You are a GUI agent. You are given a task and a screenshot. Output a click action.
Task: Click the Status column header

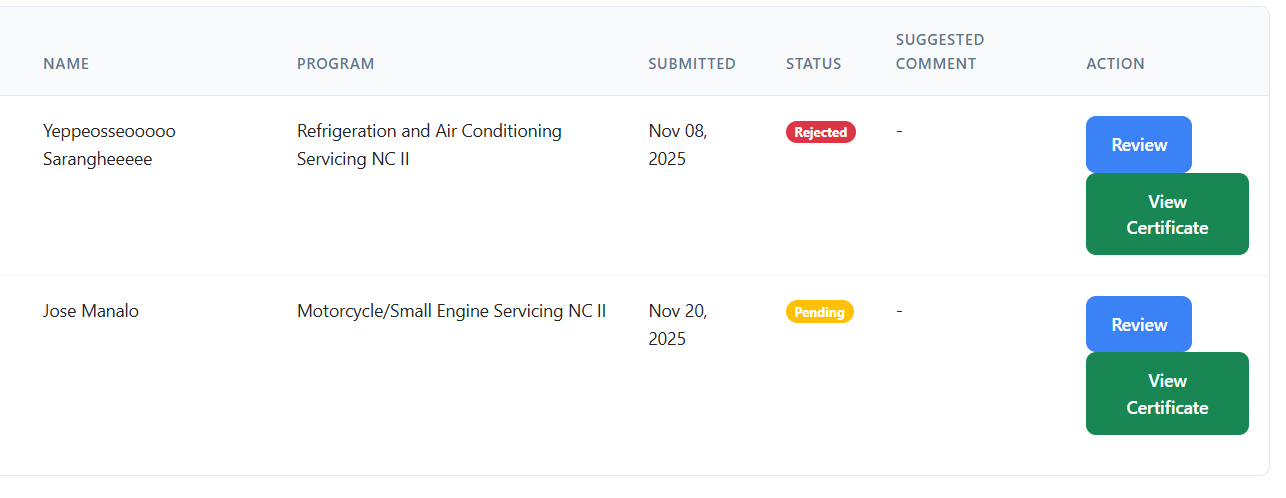[x=813, y=64]
